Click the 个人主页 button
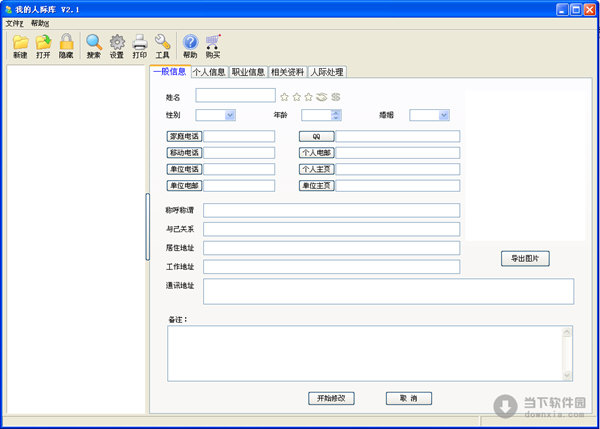 (x=316, y=169)
